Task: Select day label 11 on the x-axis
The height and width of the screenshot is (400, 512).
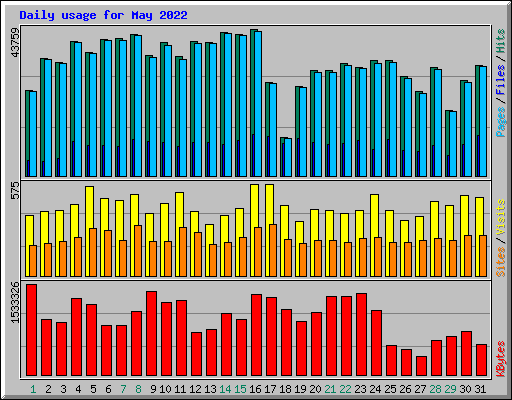Action: coord(180,389)
